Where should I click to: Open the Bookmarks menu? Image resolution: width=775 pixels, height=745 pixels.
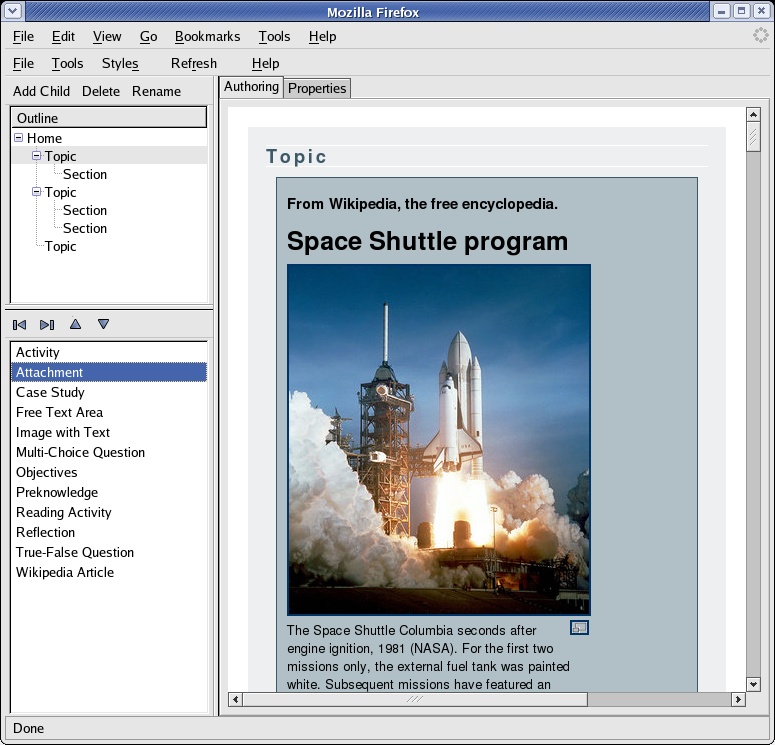pyautogui.click(x=208, y=37)
